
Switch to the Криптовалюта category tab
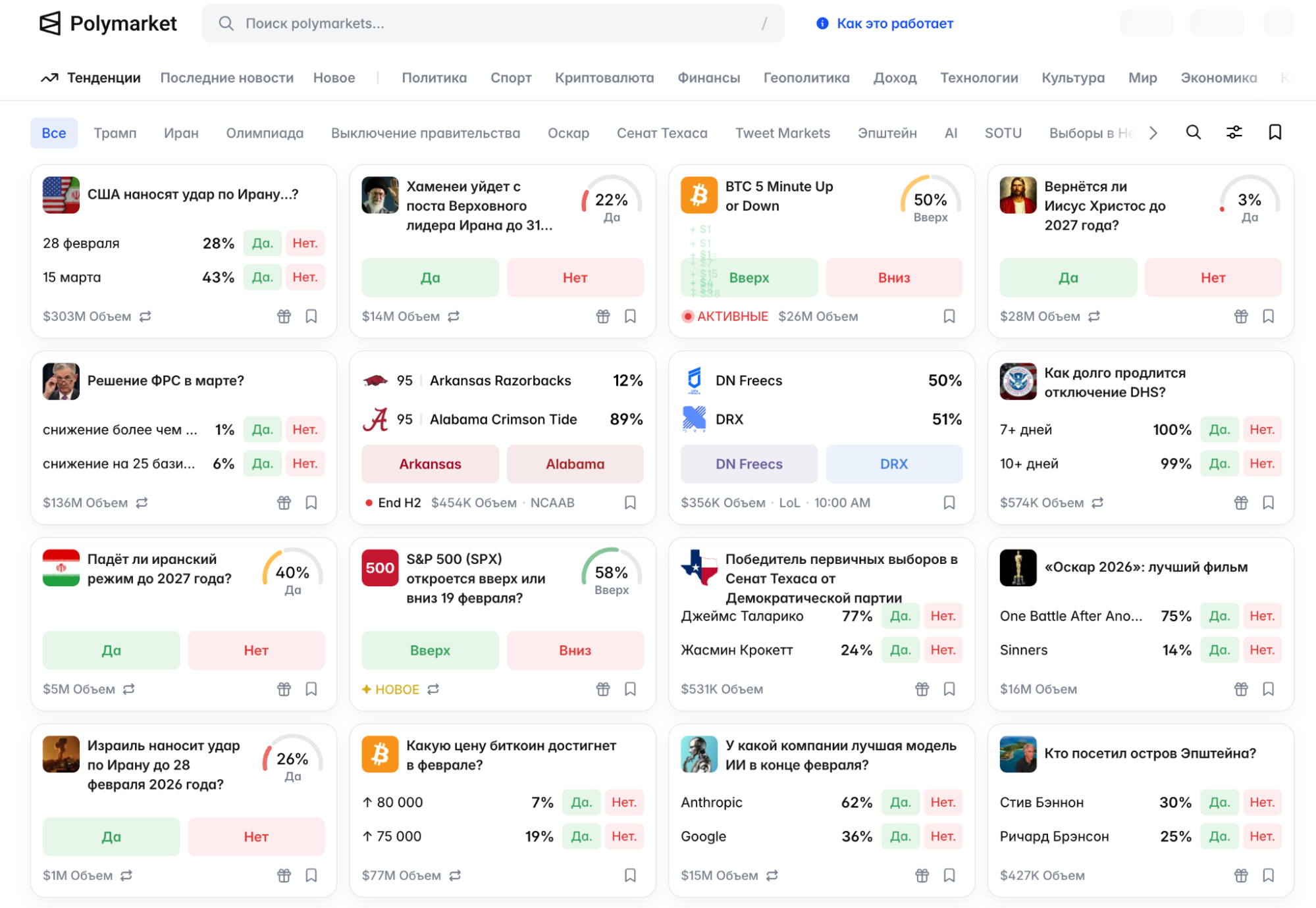pos(604,78)
